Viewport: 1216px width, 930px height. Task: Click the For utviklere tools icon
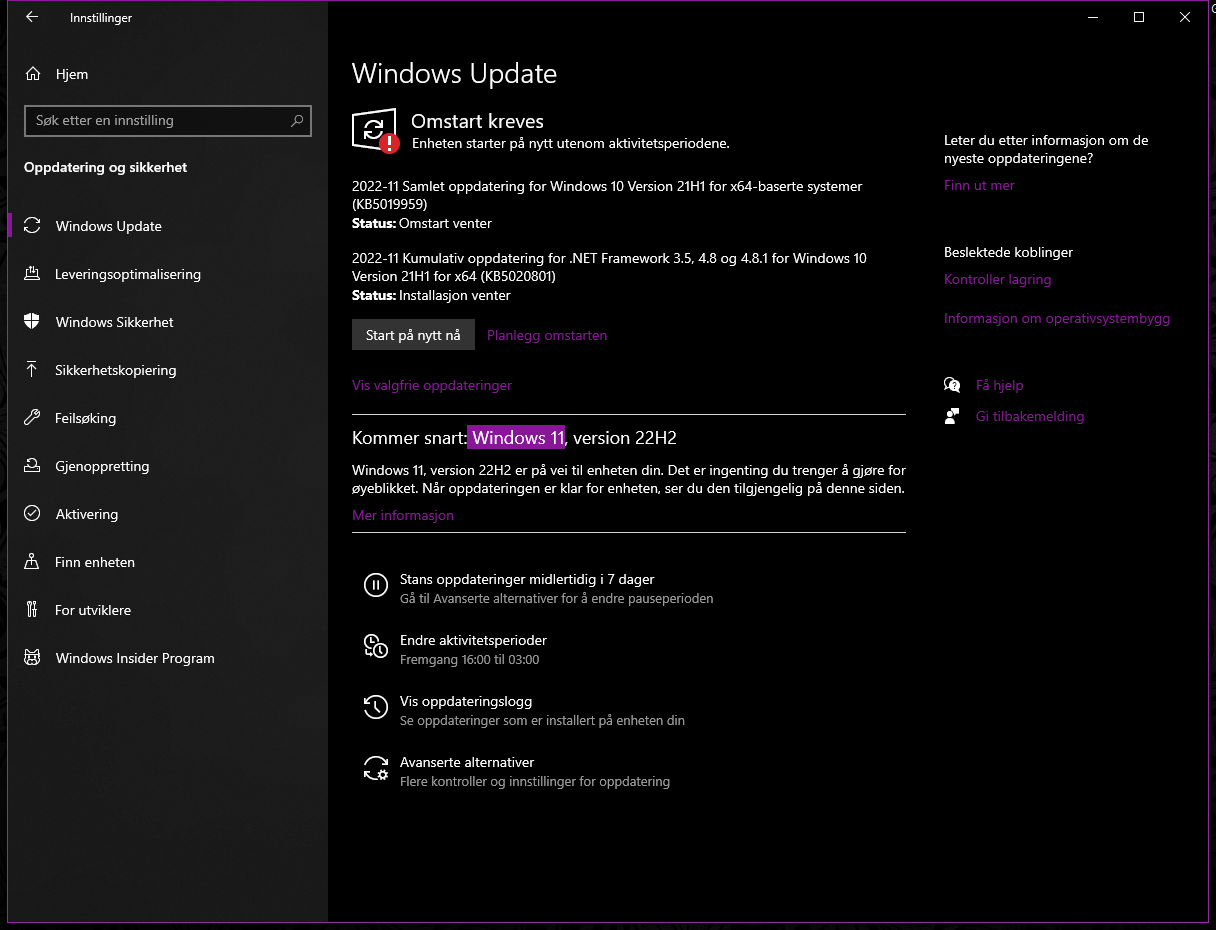32,609
